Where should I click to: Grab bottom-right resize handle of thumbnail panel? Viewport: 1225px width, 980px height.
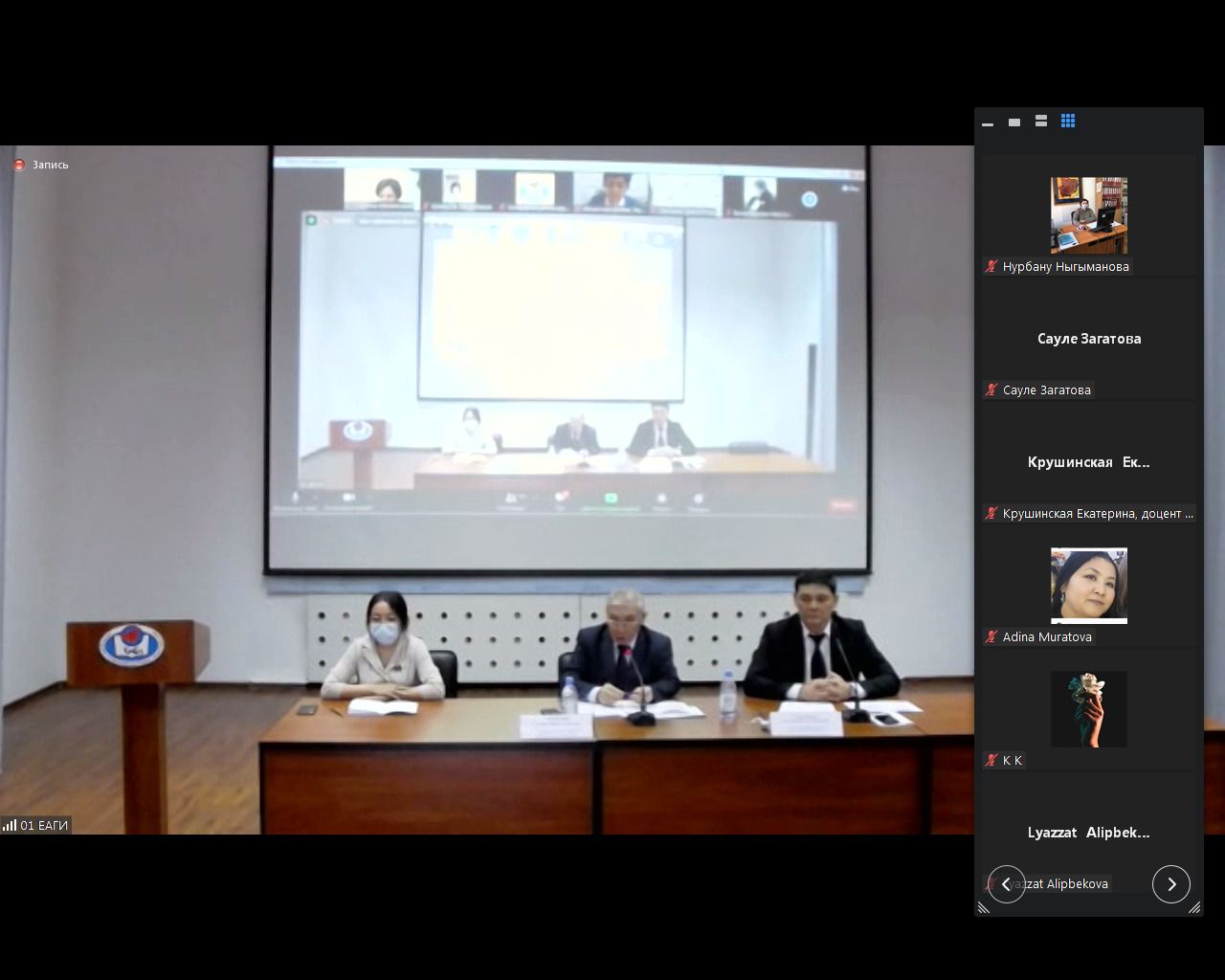pos(1194,908)
